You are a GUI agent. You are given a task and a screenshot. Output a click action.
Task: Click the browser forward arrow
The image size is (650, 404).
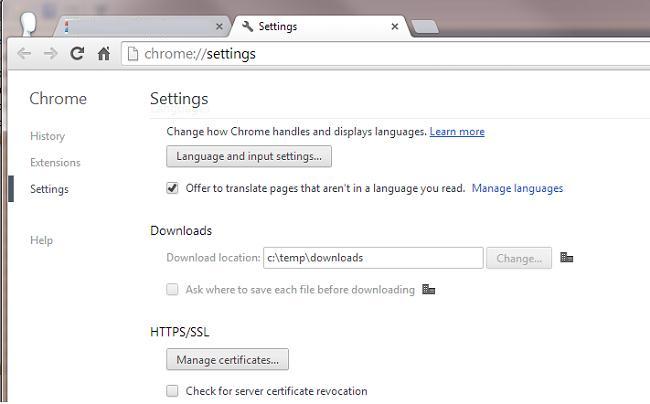click(51, 53)
